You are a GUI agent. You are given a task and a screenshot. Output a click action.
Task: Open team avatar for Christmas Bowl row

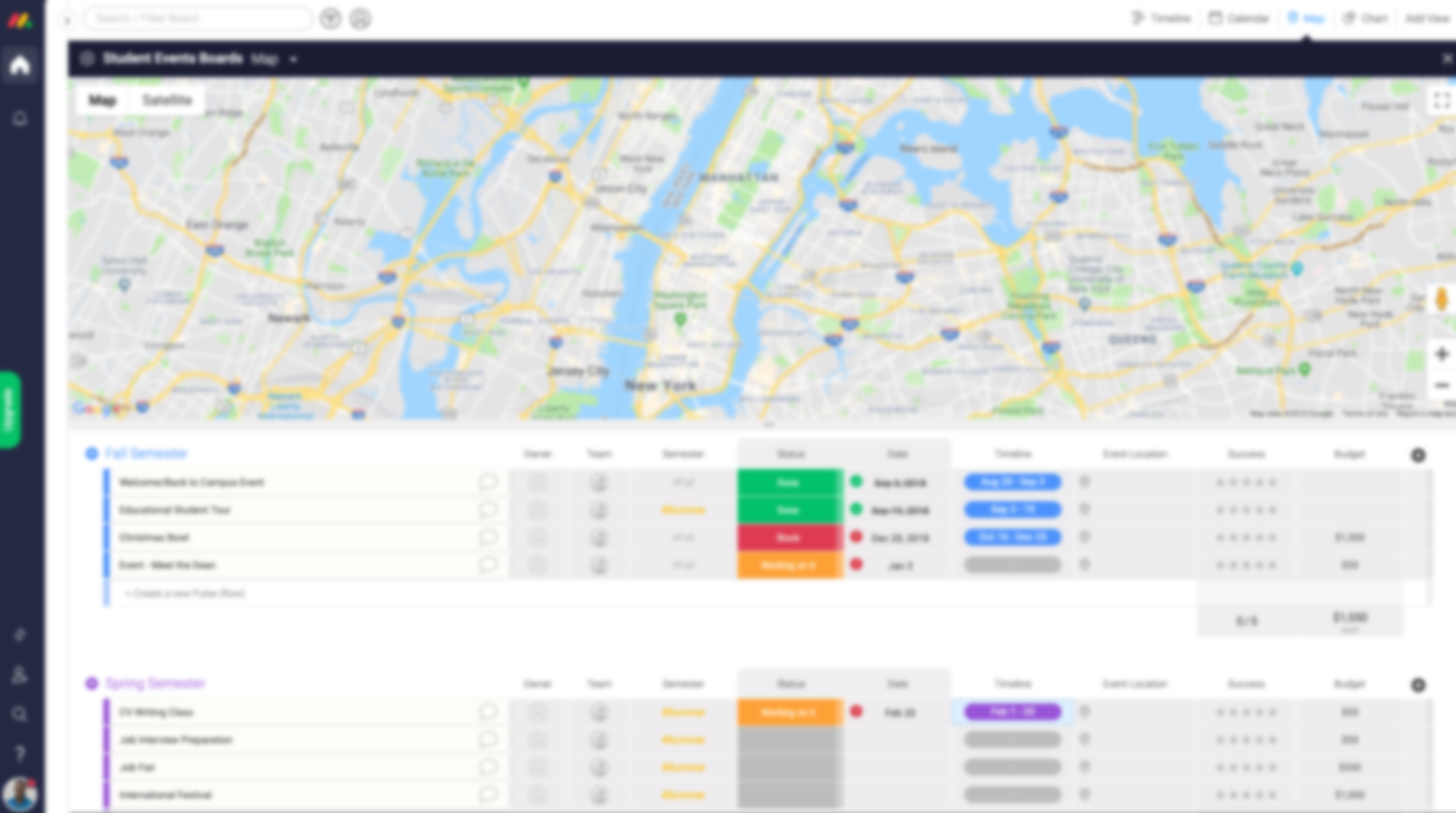[599, 537]
